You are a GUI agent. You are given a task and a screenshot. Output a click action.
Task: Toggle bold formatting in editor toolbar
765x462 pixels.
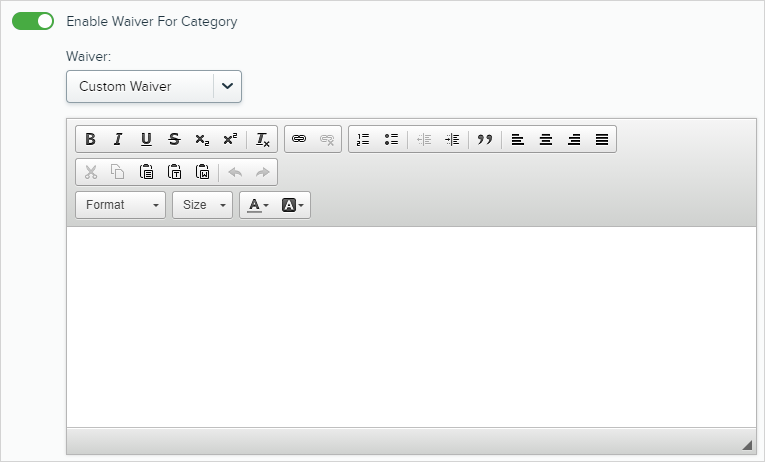pyautogui.click(x=90, y=139)
